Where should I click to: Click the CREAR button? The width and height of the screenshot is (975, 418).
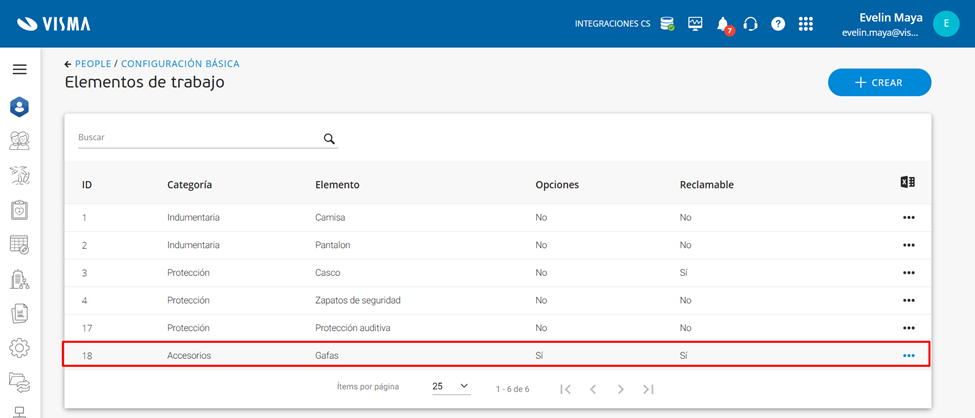click(879, 83)
